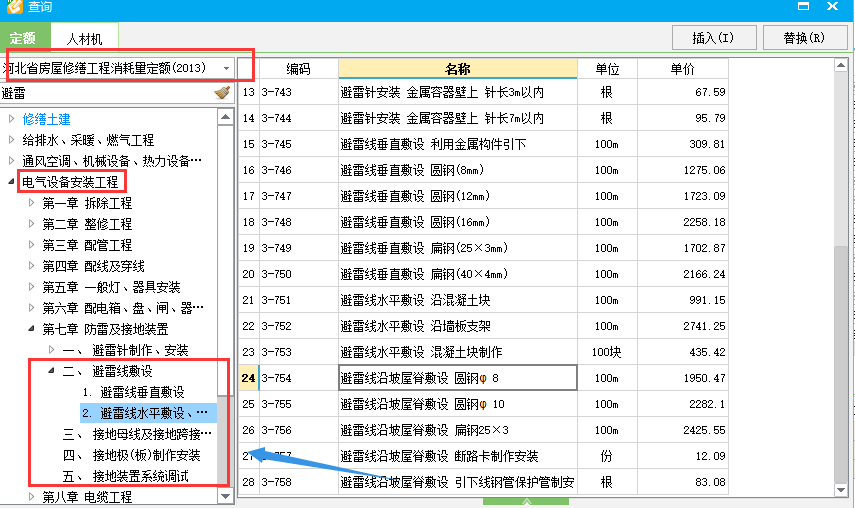Expand 第二章 整修工程 node
The image size is (855, 508).
click(32, 223)
